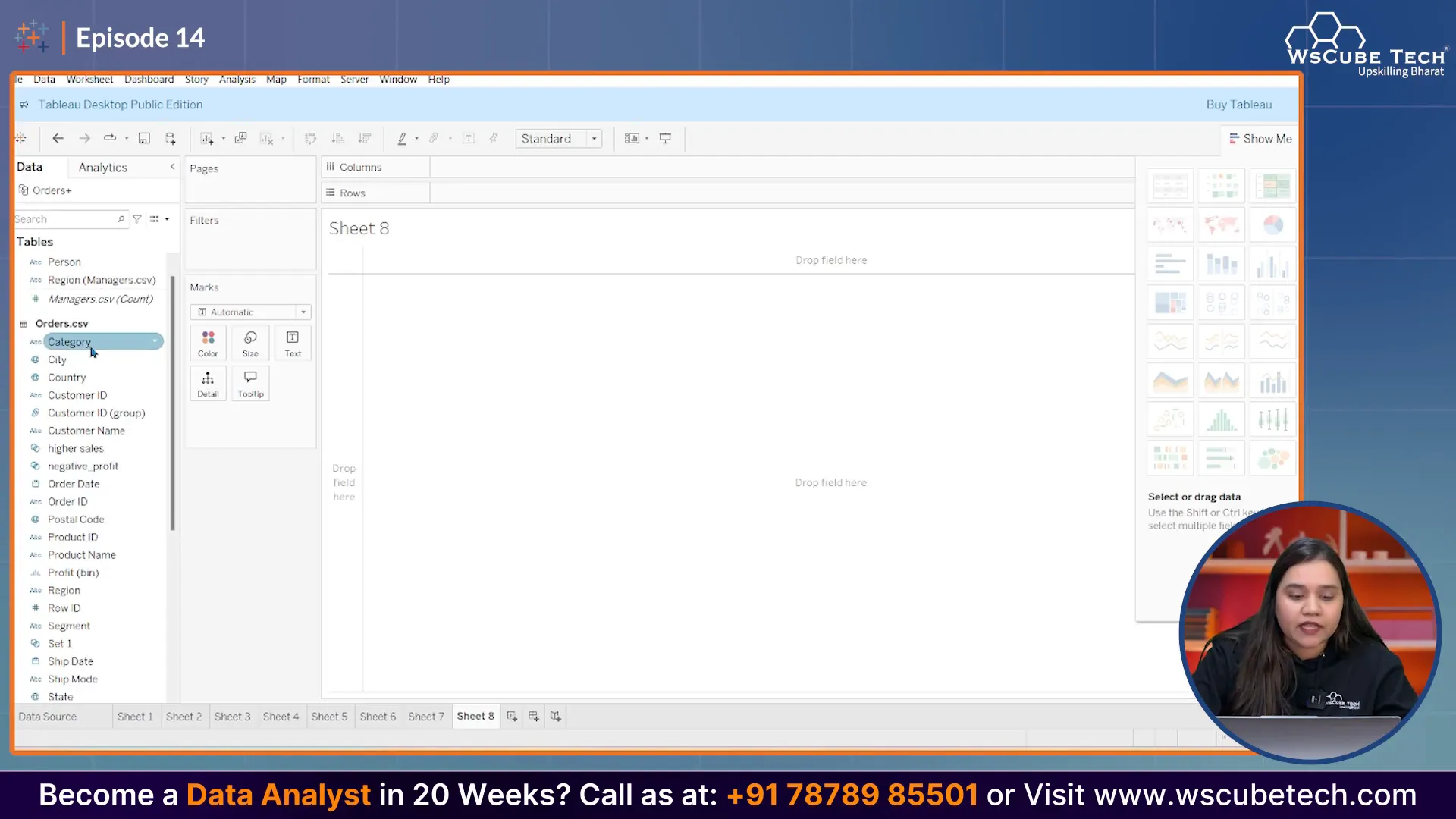Click the Text card in Marks
Screen dimensions: 1456x819
(293, 343)
